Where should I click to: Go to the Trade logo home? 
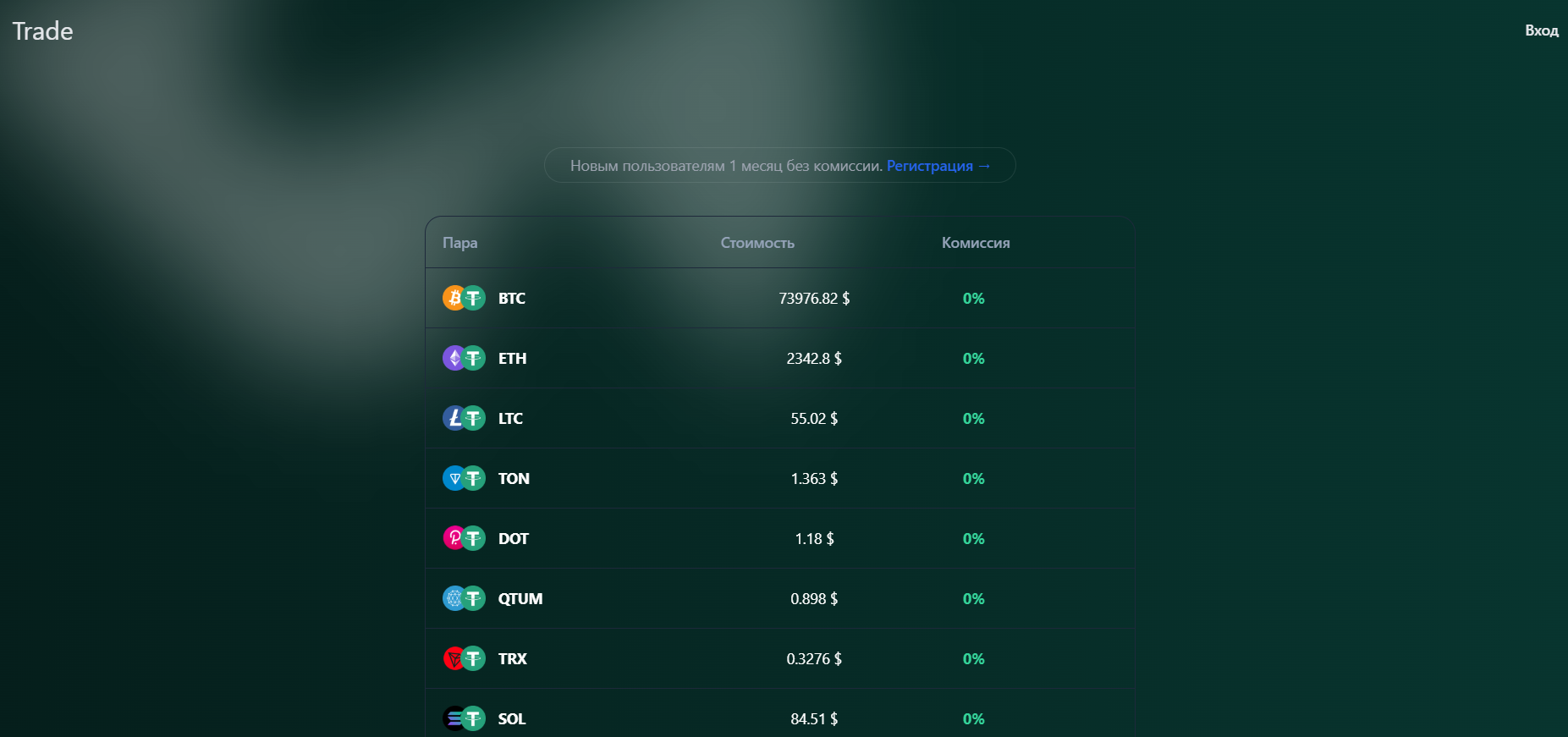tap(42, 31)
